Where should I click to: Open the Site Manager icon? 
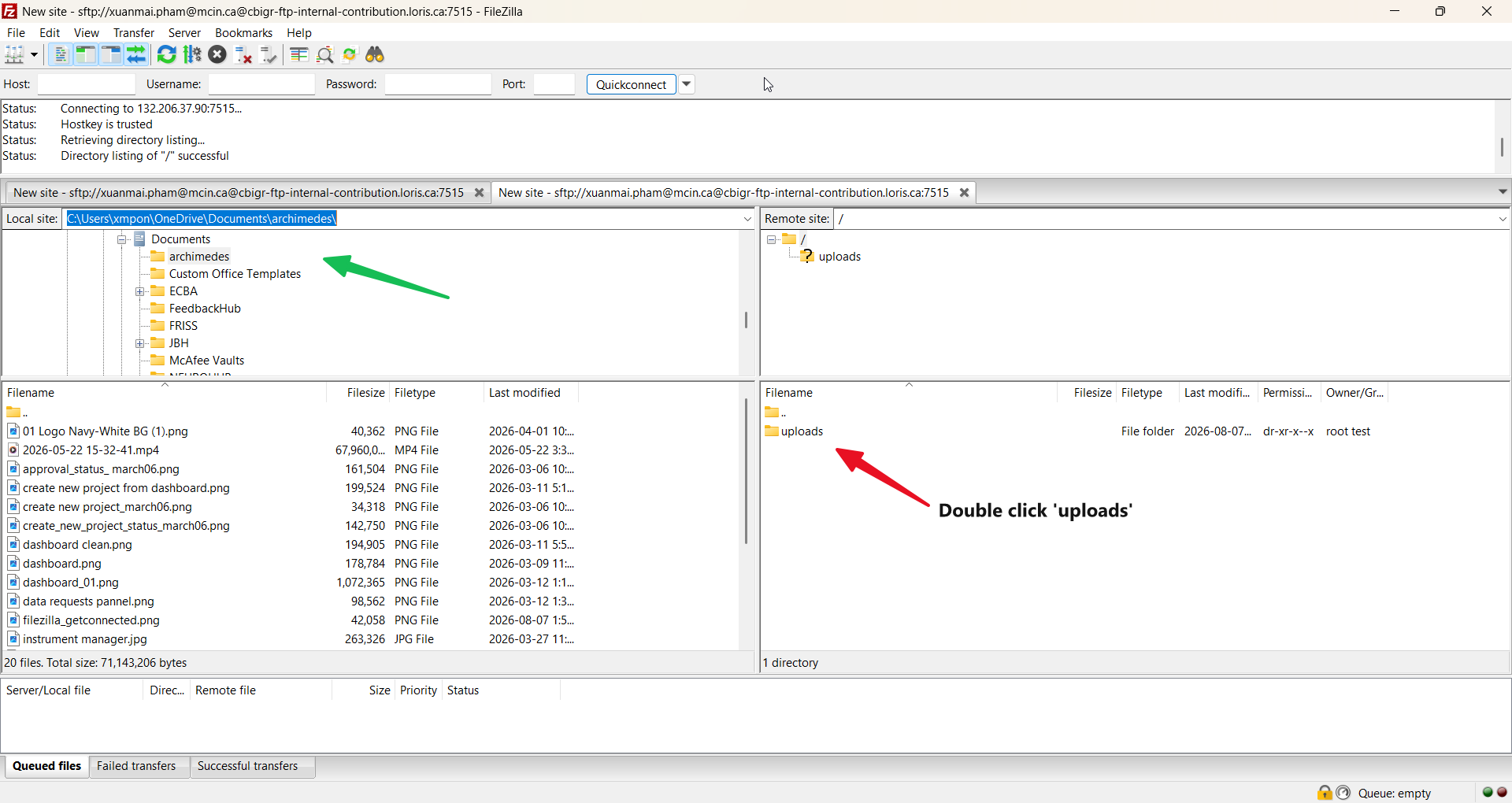tap(14, 54)
